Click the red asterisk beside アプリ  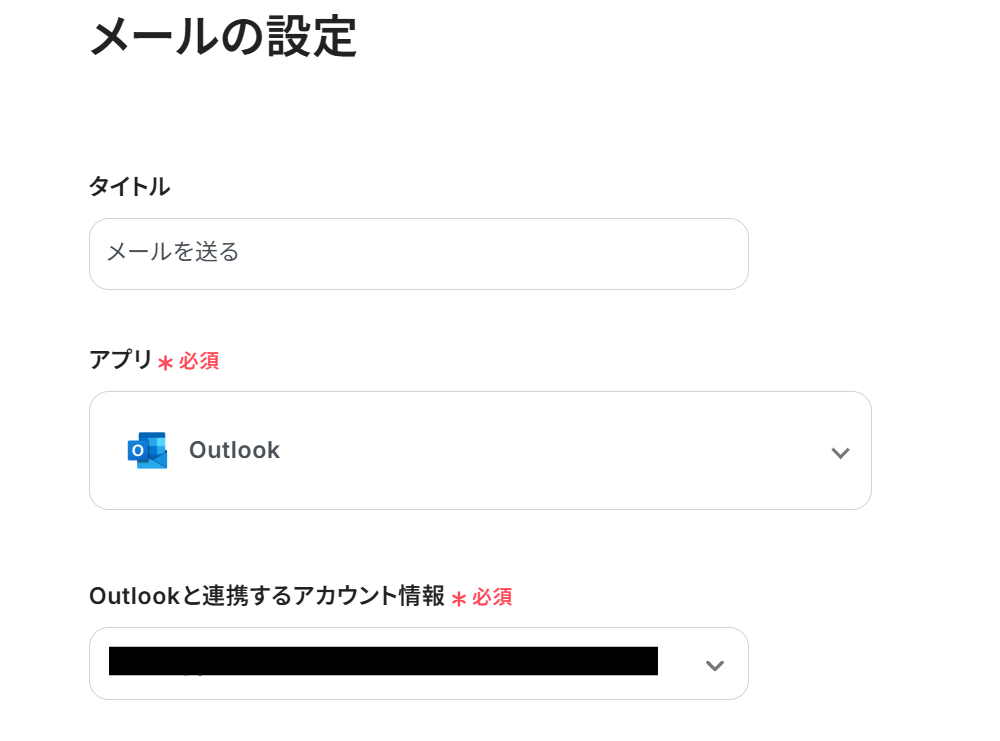165,363
